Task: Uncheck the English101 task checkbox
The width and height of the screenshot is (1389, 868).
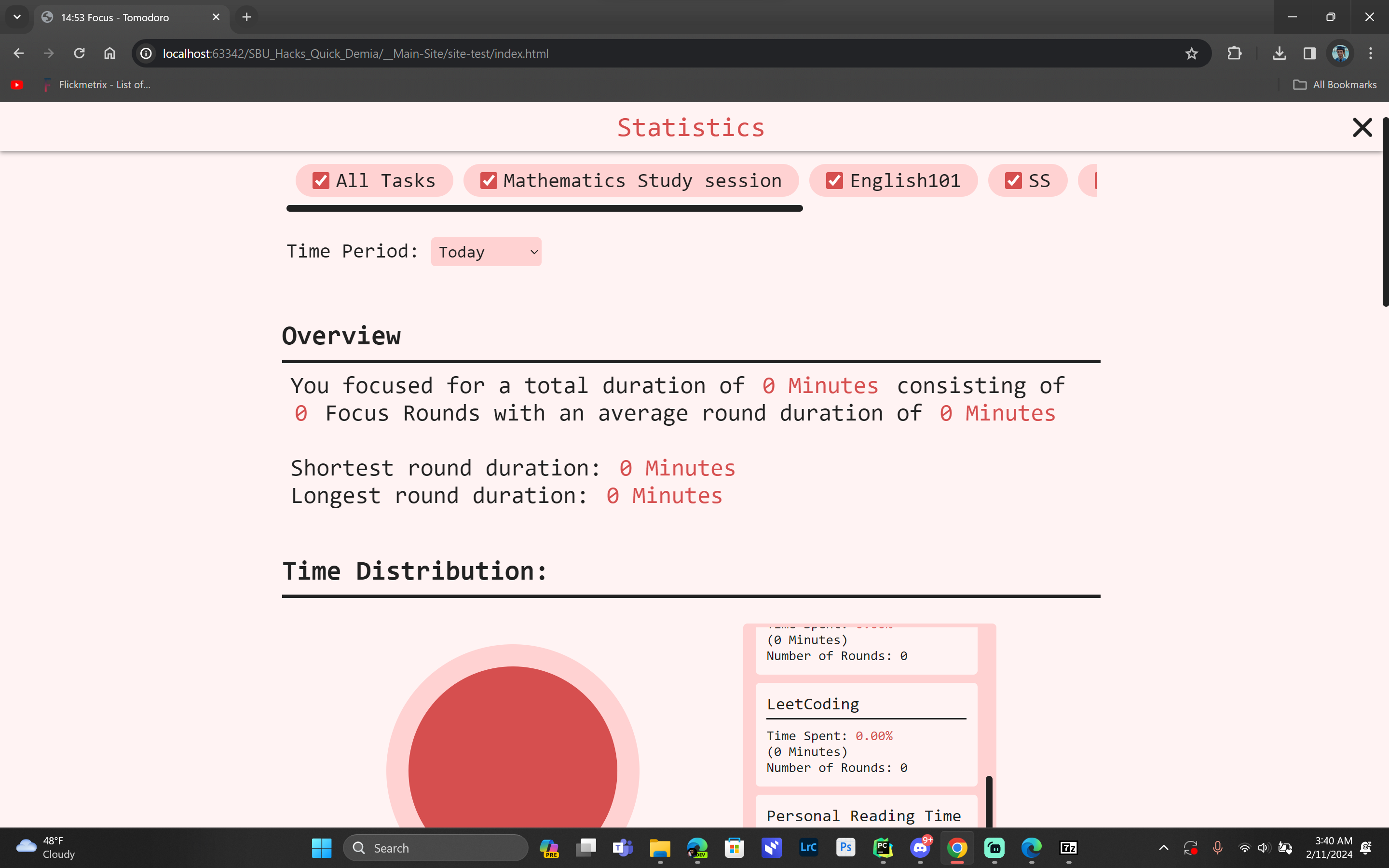Action: coord(834,181)
